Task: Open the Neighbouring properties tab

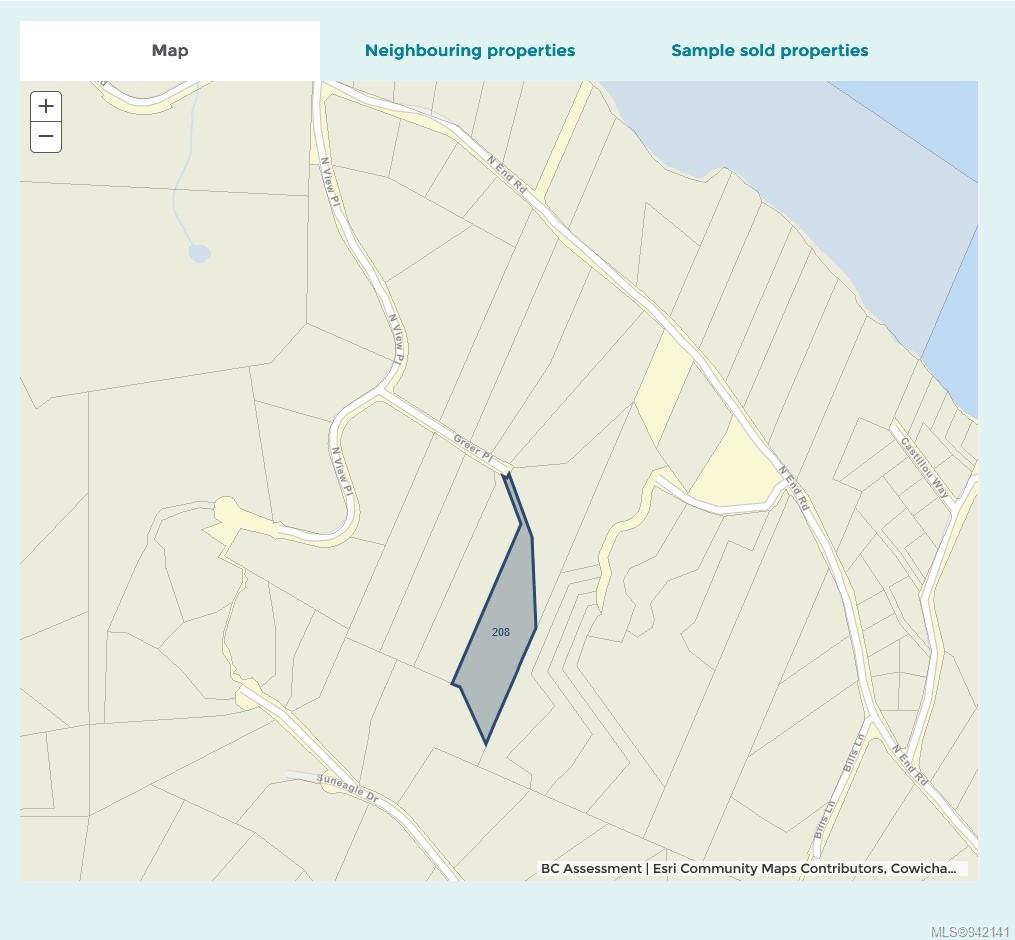Action: (470, 51)
